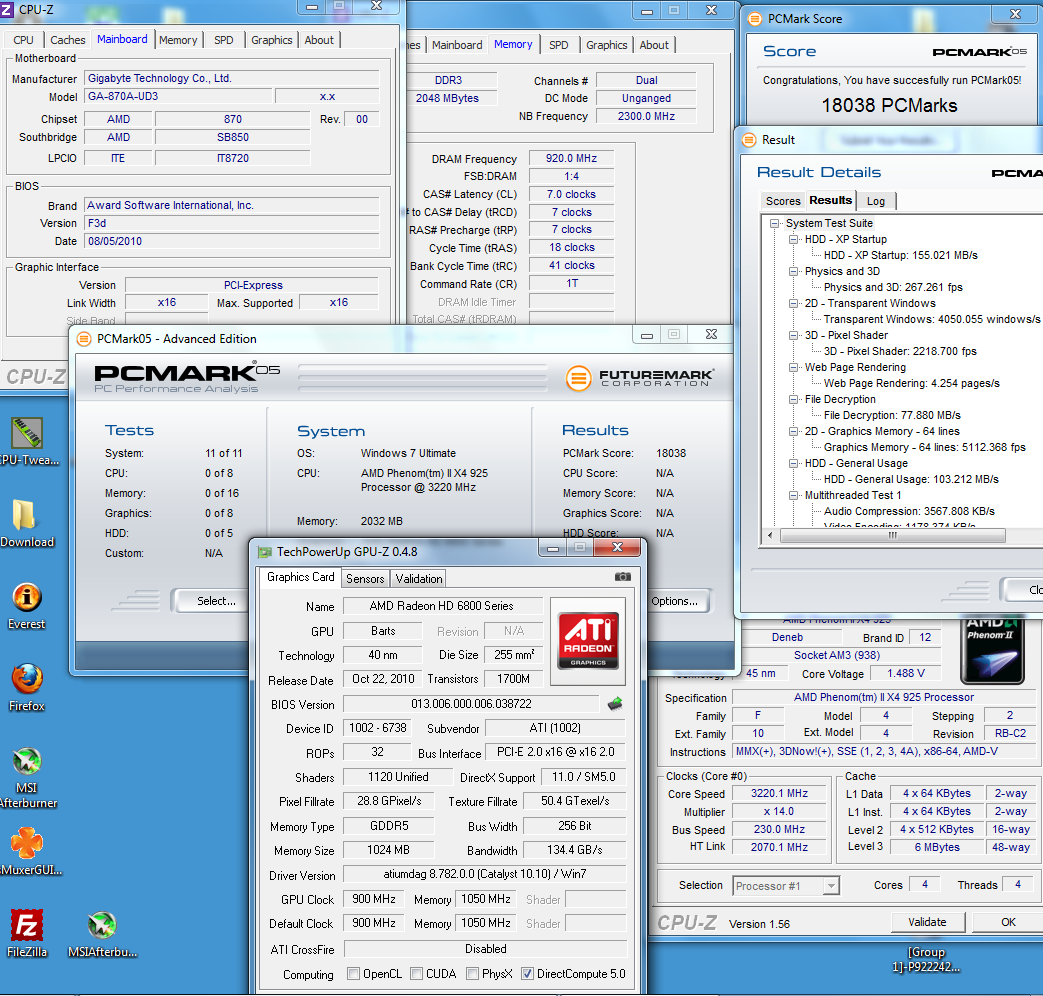Click the Futuremark Corporation logo

click(640, 378)
